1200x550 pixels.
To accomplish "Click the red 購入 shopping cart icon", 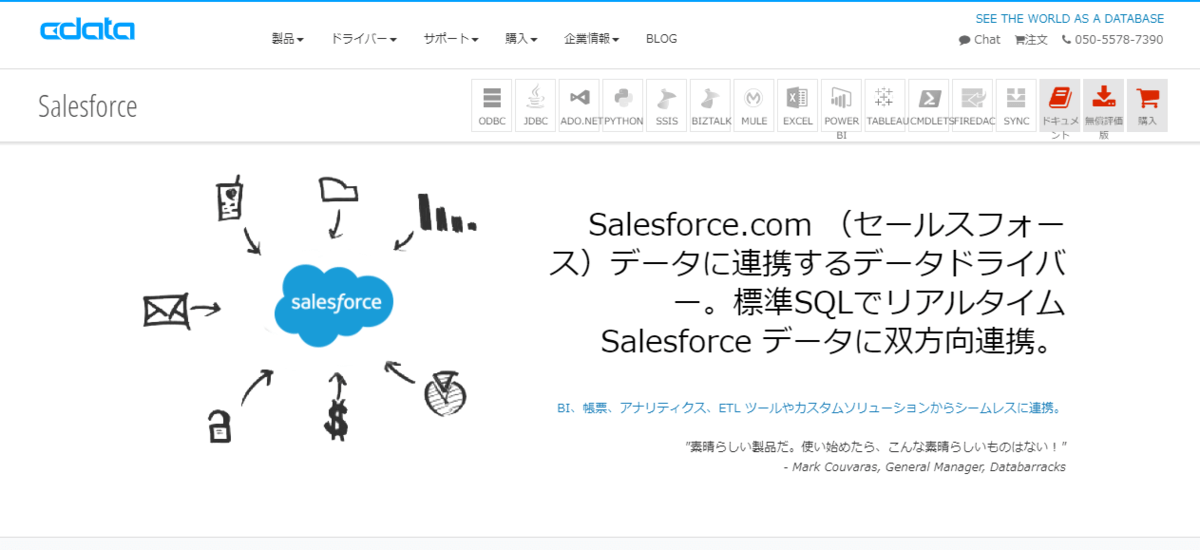I will coord(1147,105).
